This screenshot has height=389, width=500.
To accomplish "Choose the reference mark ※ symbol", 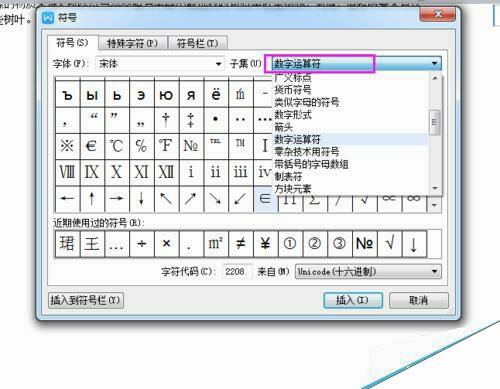I will pos(67,146).
